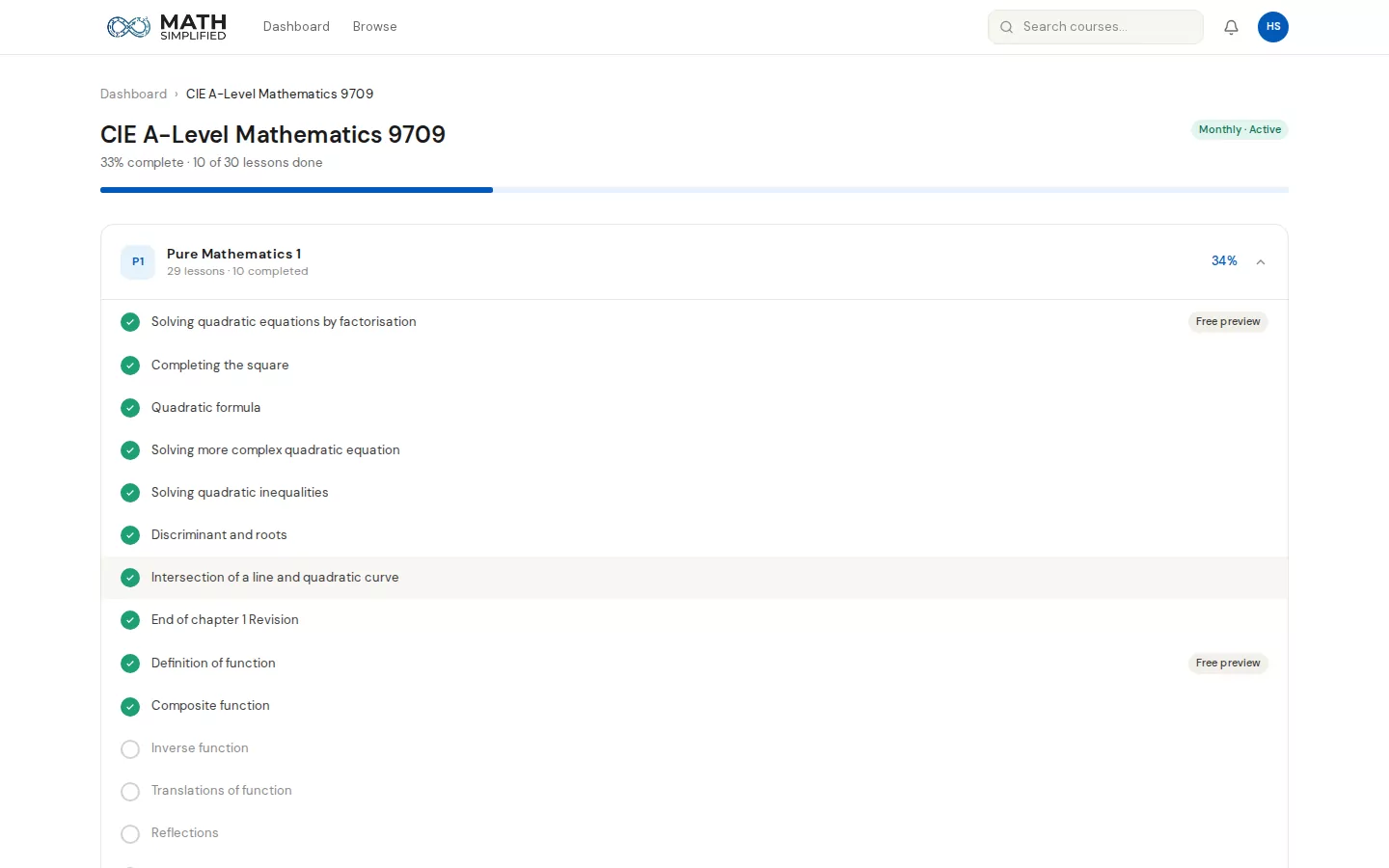The image size is (1389, 868).
Task: Open Translations of function lesson
Action: tap(221, 791)
